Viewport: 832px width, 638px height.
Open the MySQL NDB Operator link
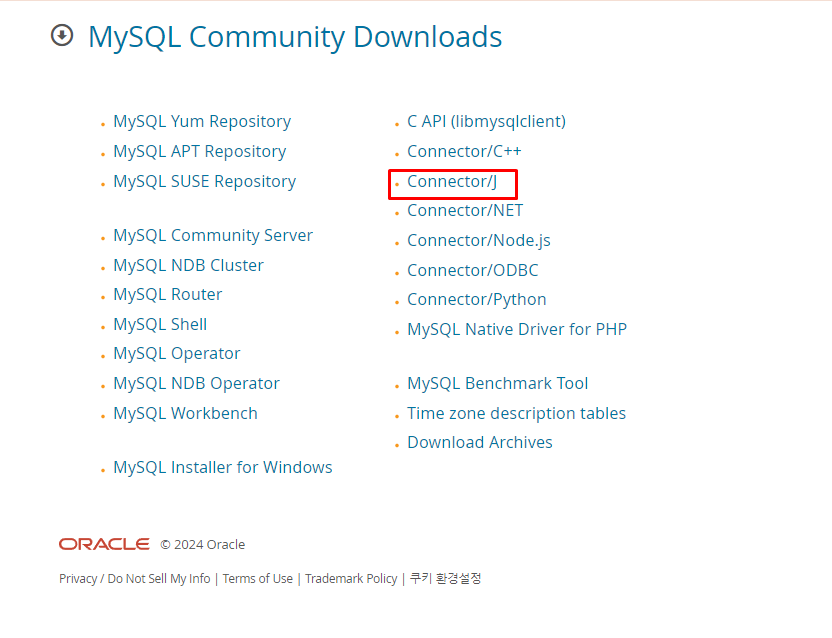tap(196, 384)
